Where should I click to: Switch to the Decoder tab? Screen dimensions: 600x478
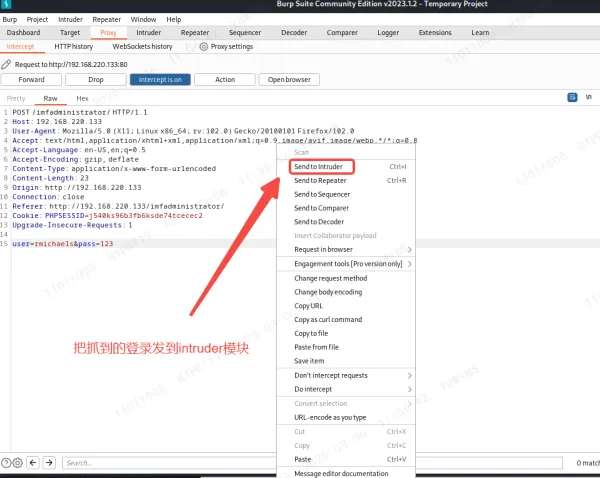tap(294, 33)
